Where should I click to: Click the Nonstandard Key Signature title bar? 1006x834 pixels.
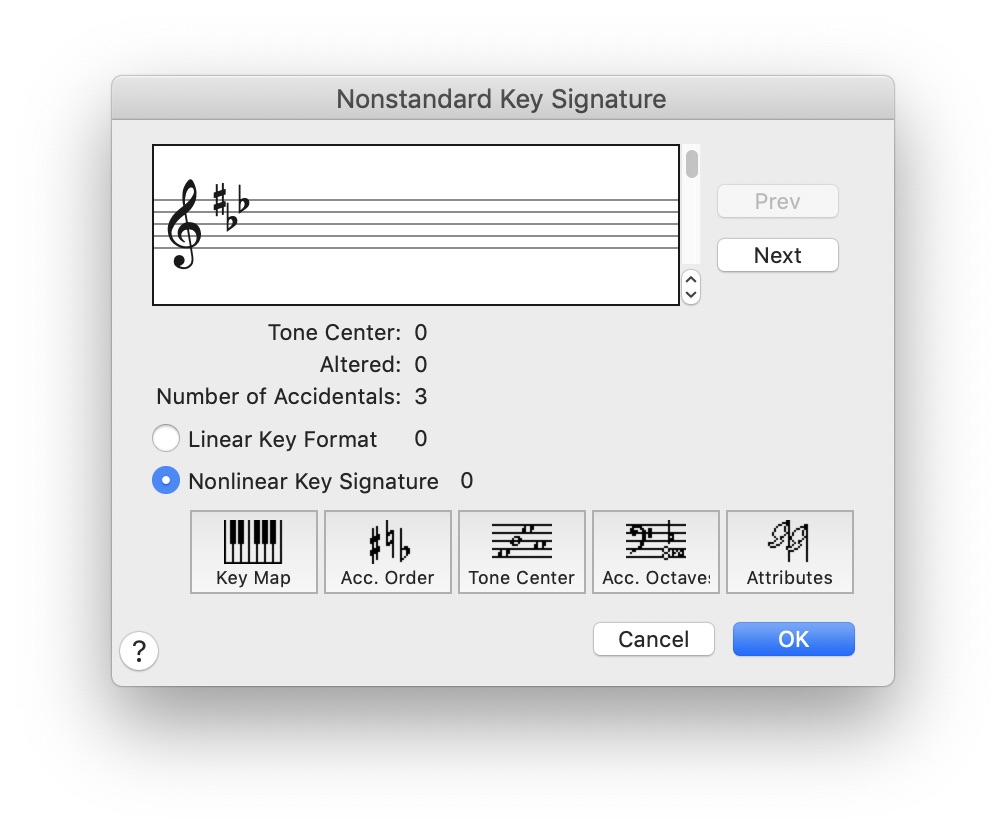(x=501, y=99)
